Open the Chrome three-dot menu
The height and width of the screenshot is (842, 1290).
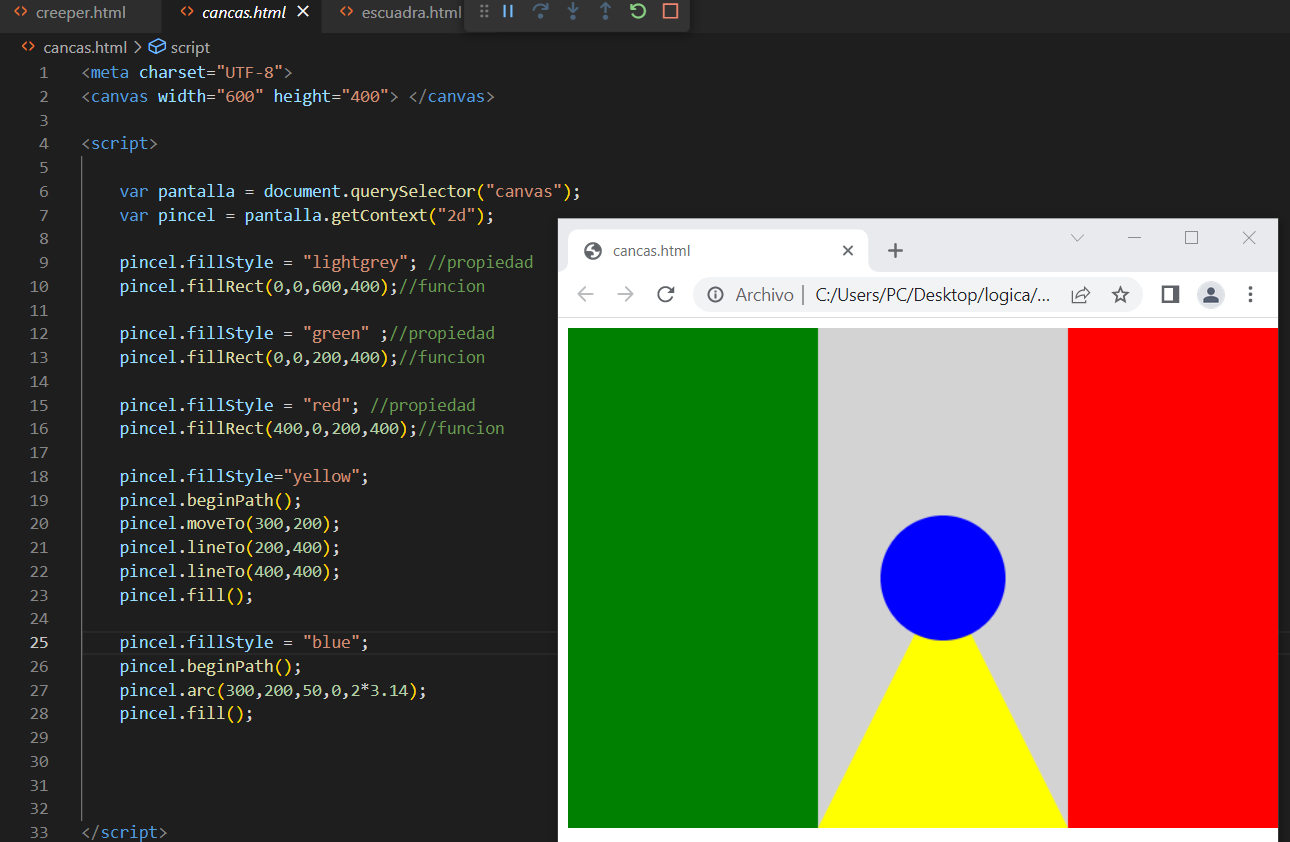[x=1250, y=294]
